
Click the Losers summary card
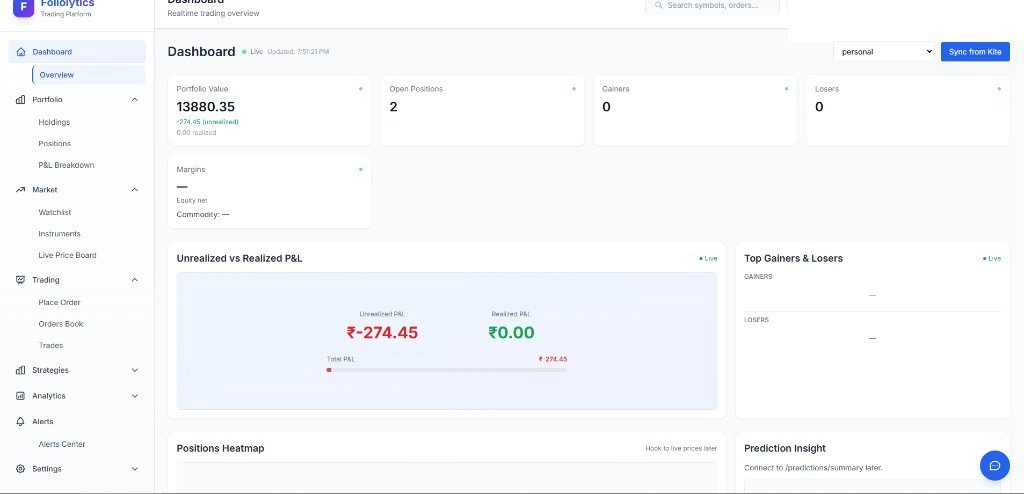pyautogui.click(x=908, y=110)
